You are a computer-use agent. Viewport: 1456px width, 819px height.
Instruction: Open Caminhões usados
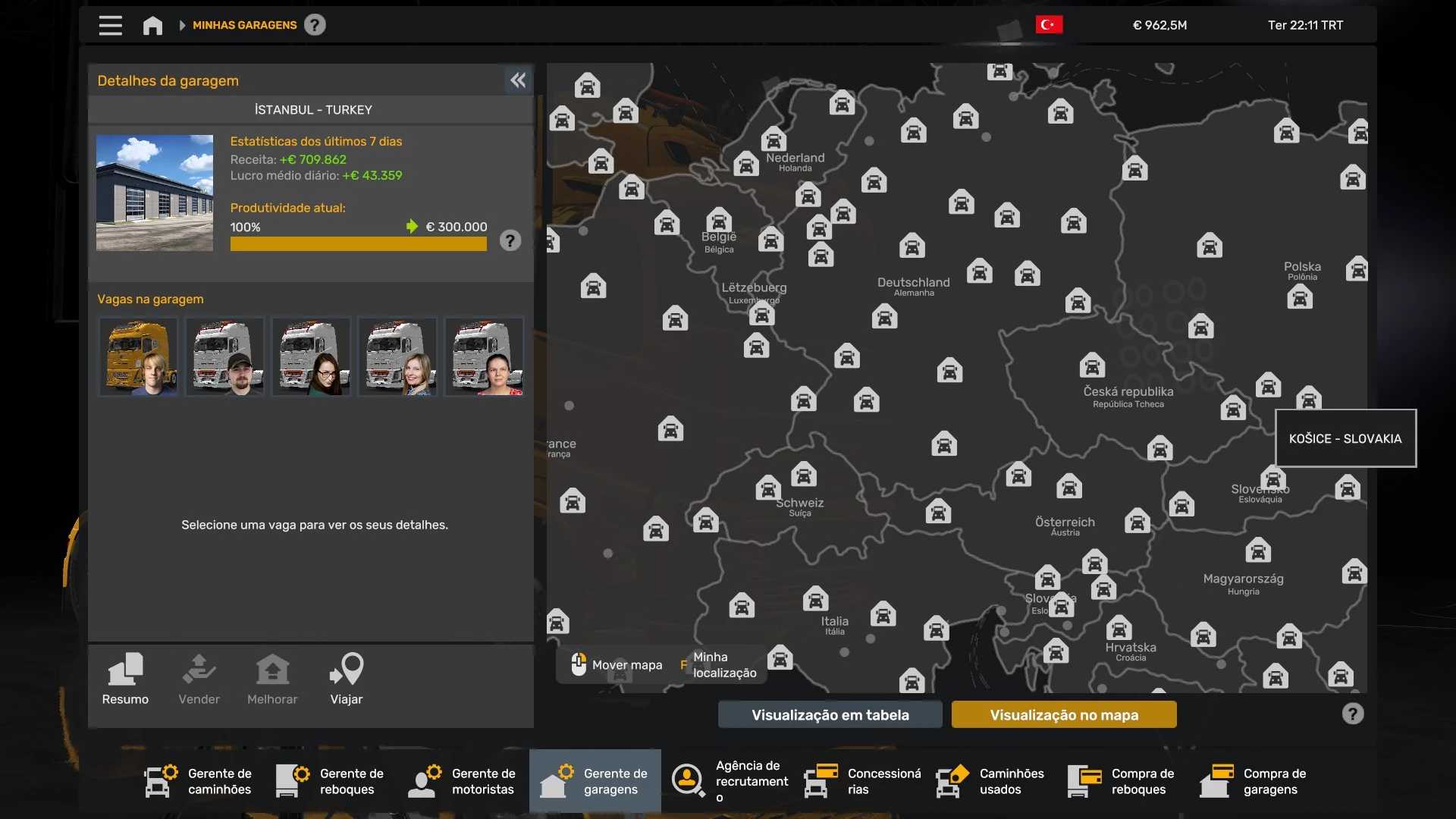990,781
